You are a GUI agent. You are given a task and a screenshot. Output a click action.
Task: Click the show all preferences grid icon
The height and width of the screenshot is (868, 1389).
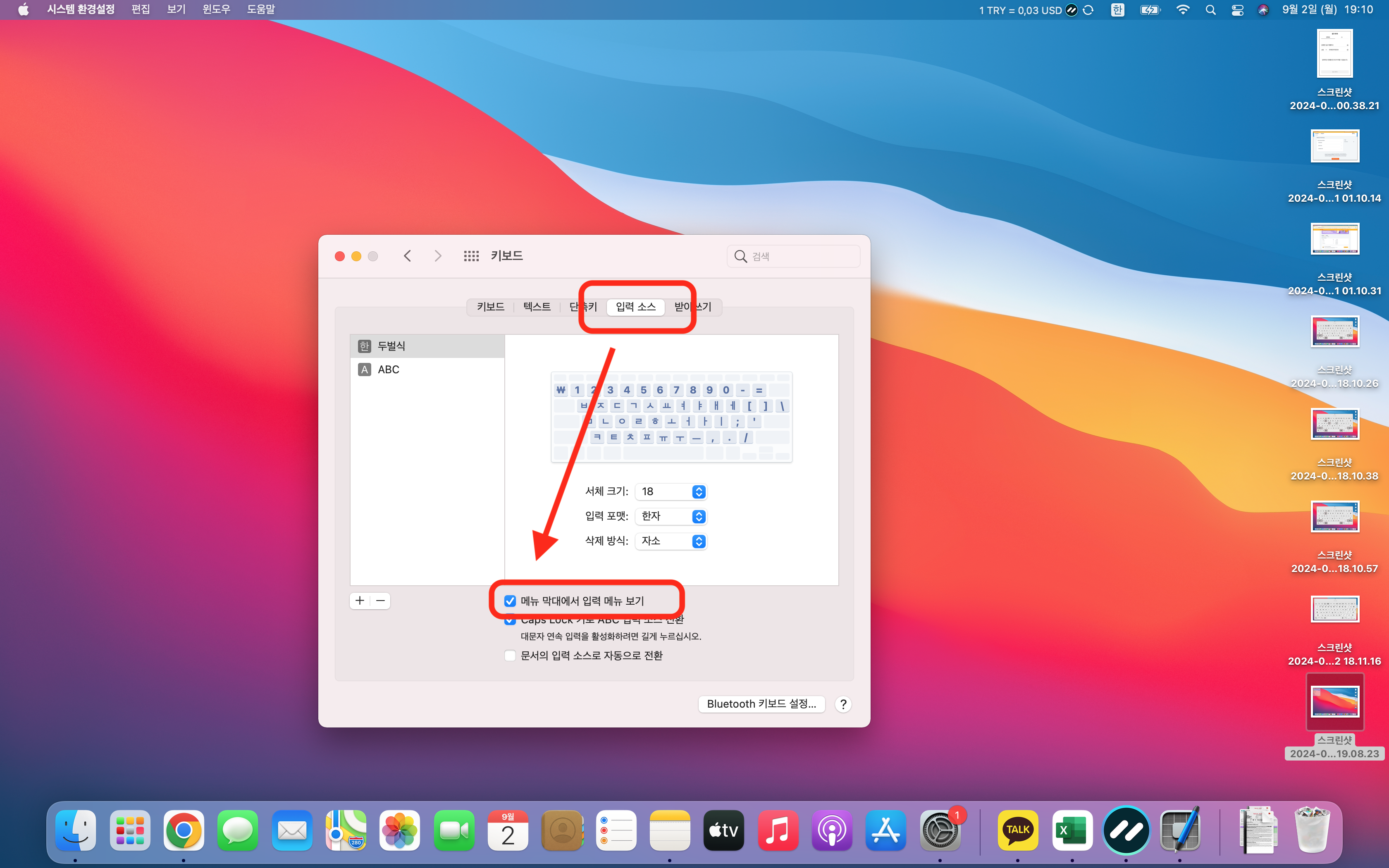coord(471,256)
